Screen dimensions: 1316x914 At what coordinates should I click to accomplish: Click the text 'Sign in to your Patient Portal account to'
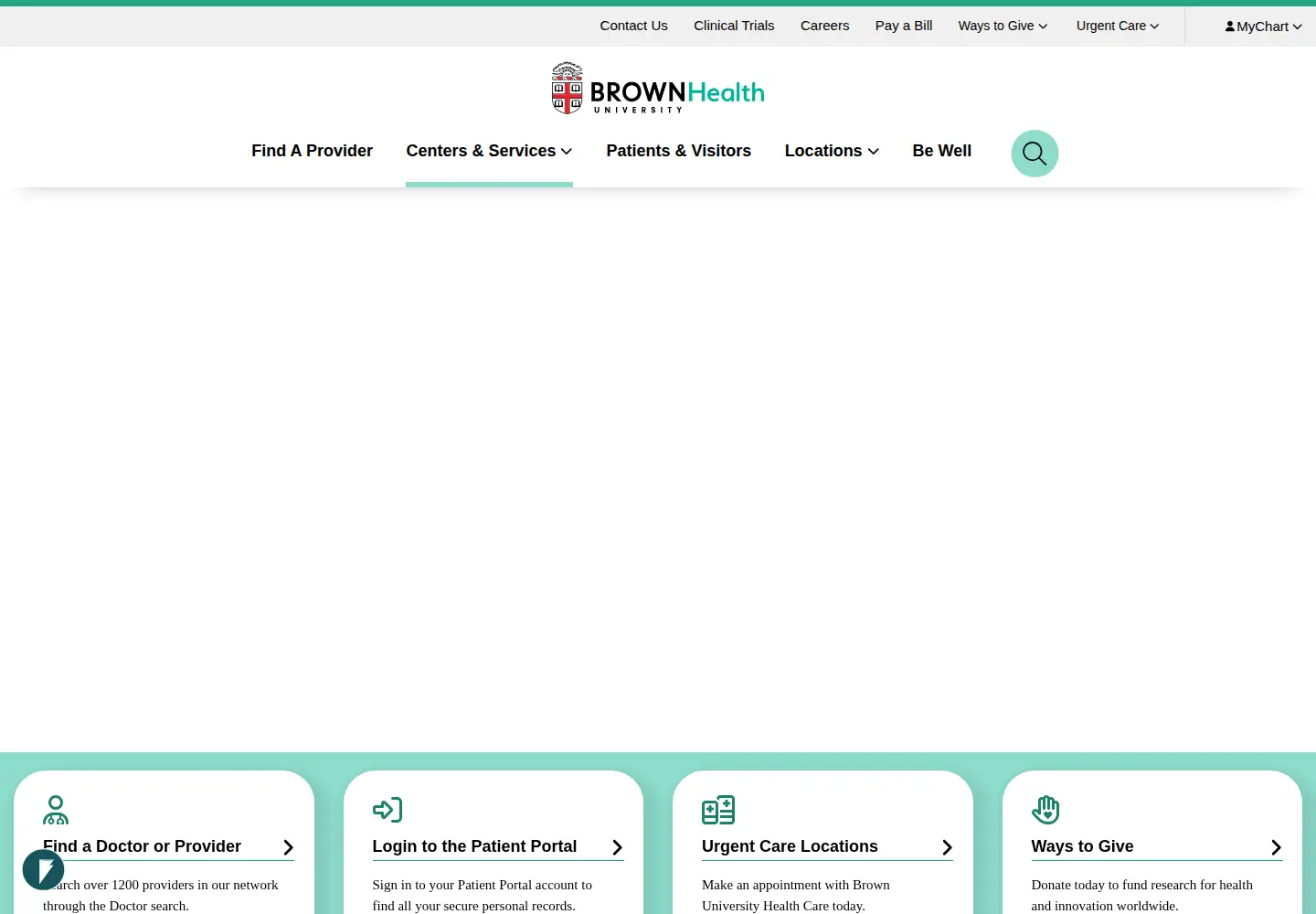click(x=483, y=885)
